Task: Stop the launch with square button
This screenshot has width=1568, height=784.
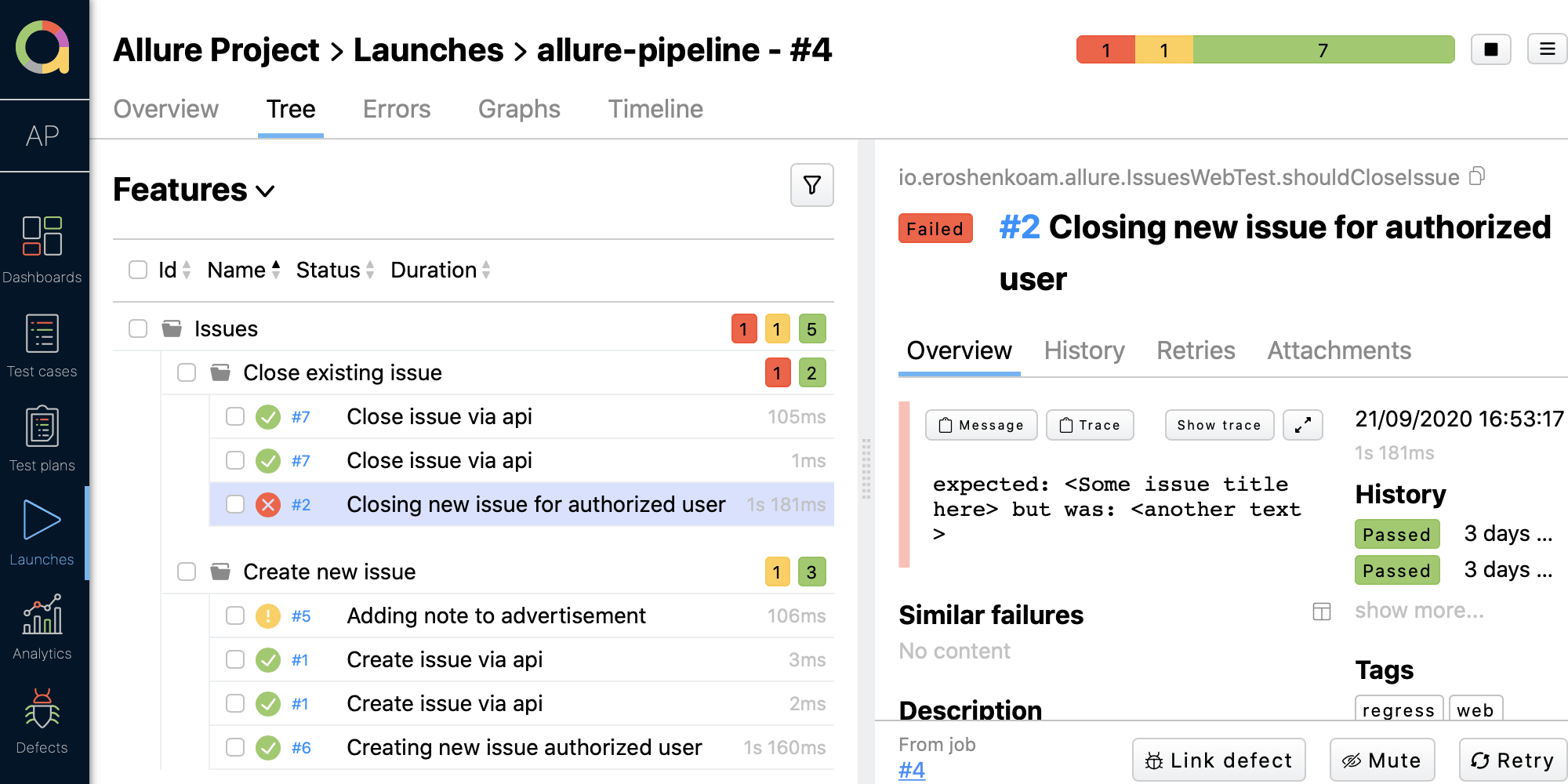Action: 1490,50
